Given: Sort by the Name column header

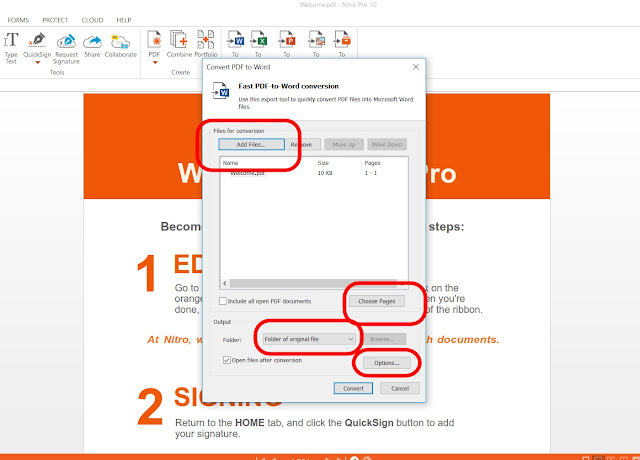Looking at the screenshot, I should coord(231,163).
